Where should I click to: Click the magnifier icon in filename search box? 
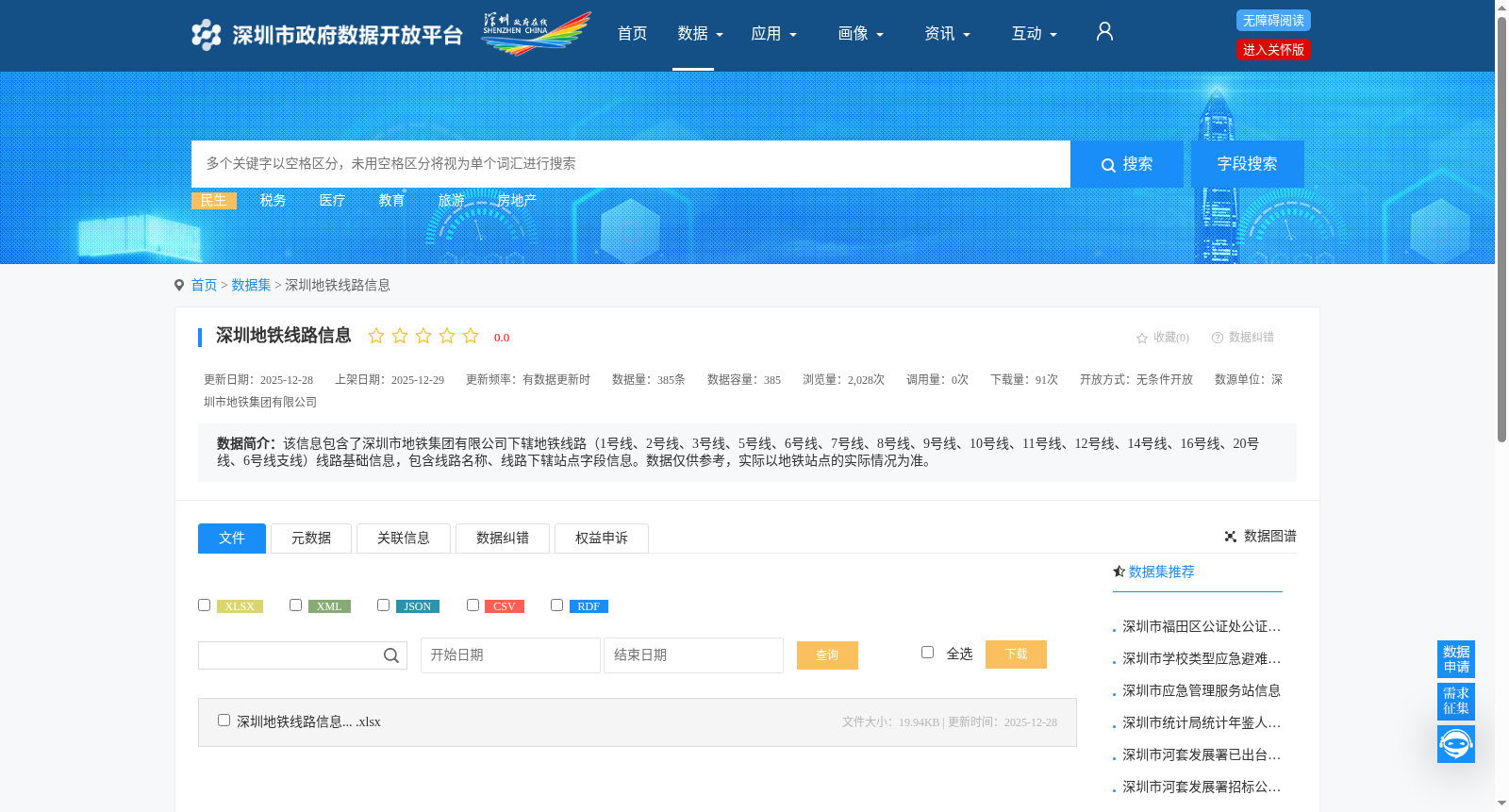pos(391,655)
